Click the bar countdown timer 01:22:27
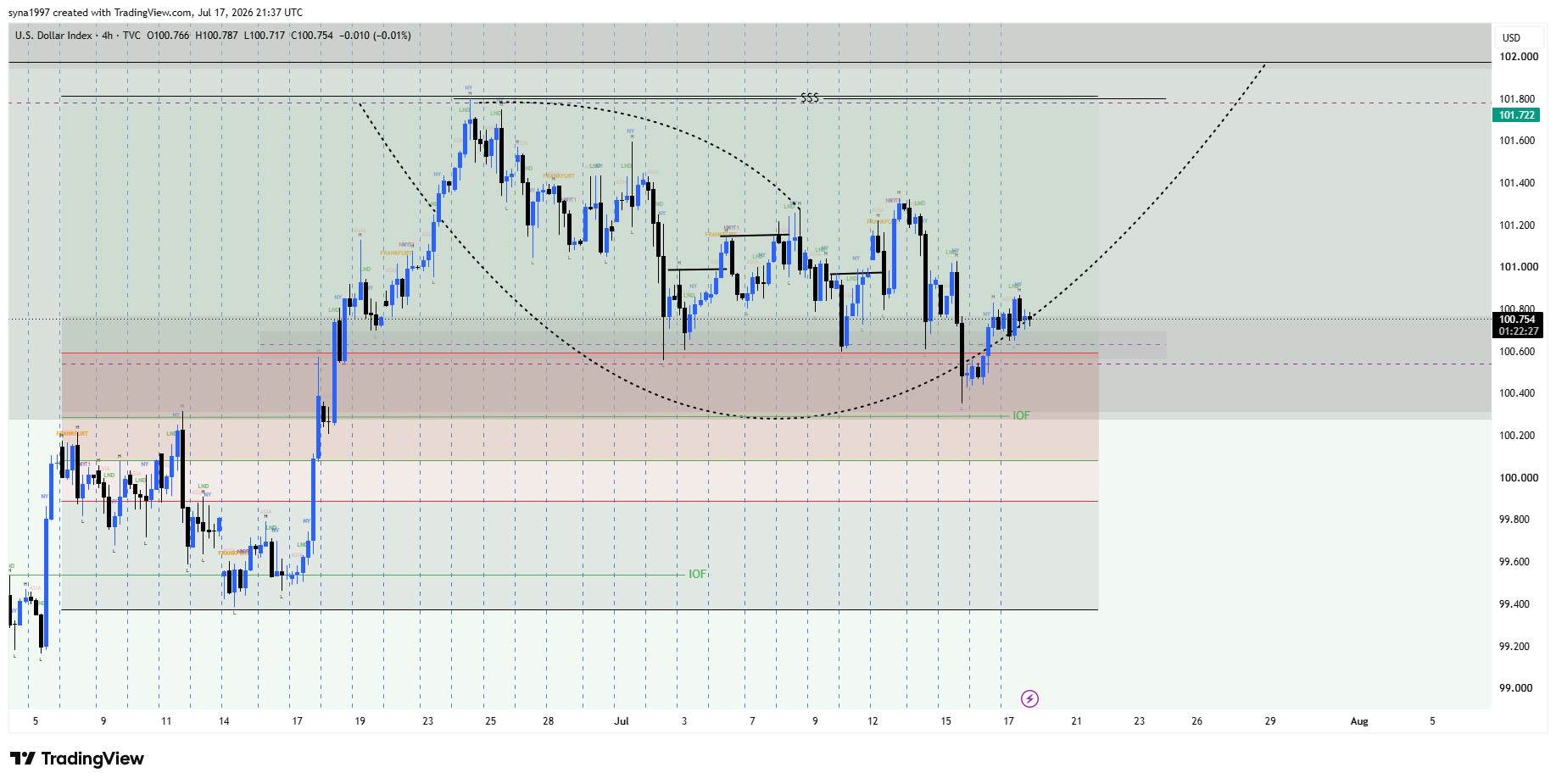This screenshot has height=784, width=1556. point(1516,331)
